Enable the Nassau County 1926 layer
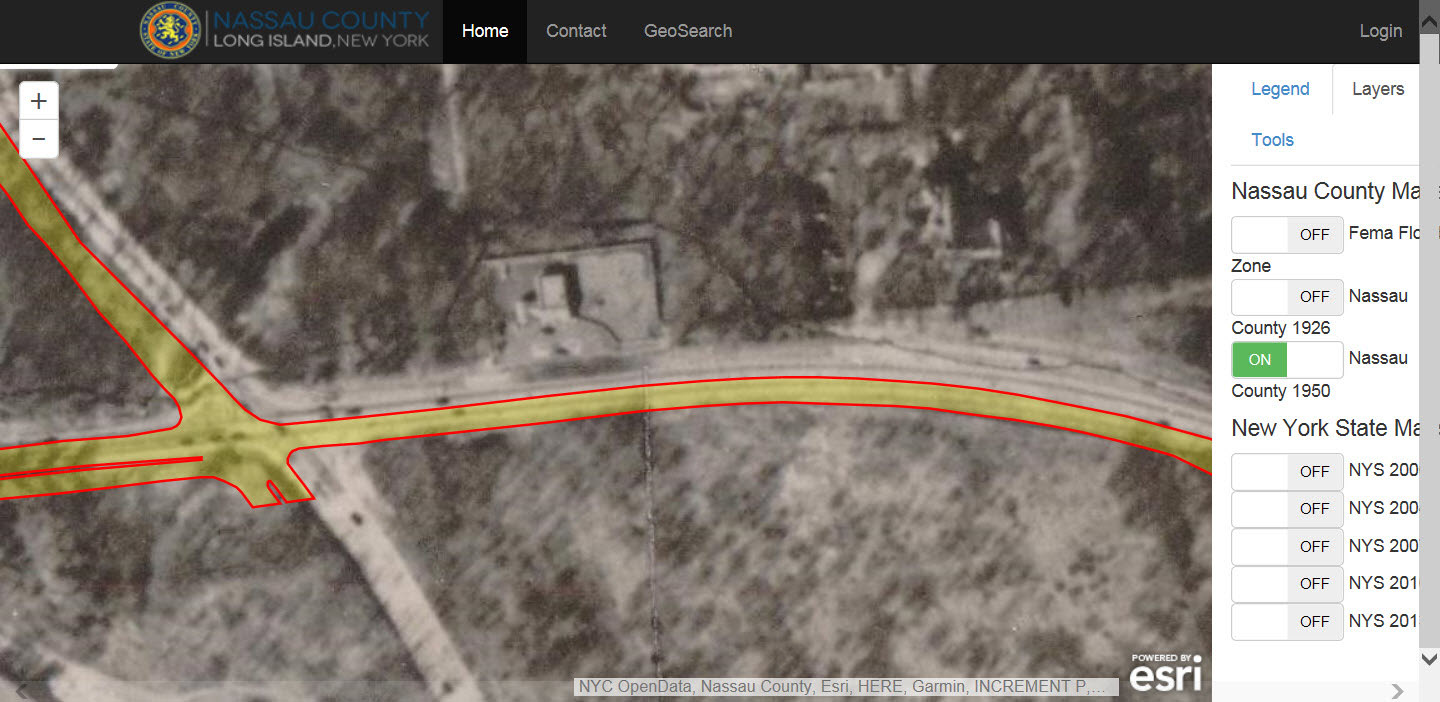The height and width of the screenshot is (702, 1440). [1287, 297]
